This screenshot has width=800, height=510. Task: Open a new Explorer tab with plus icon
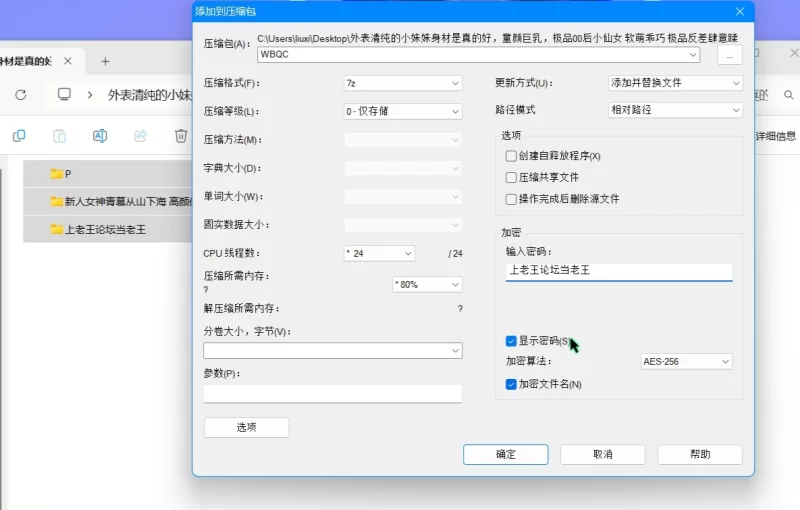point(105,62)
